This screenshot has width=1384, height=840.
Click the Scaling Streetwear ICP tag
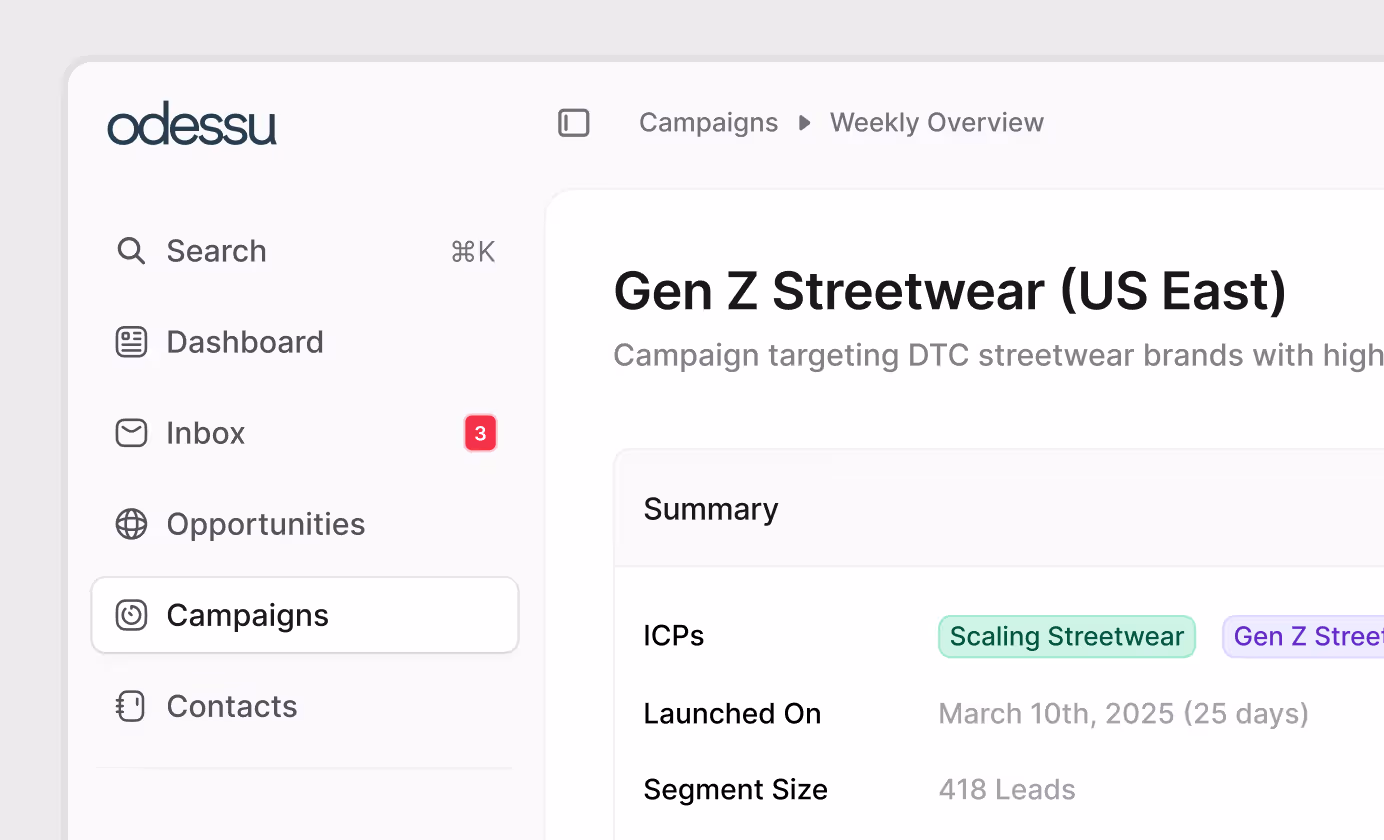(x=1067, y=637)
